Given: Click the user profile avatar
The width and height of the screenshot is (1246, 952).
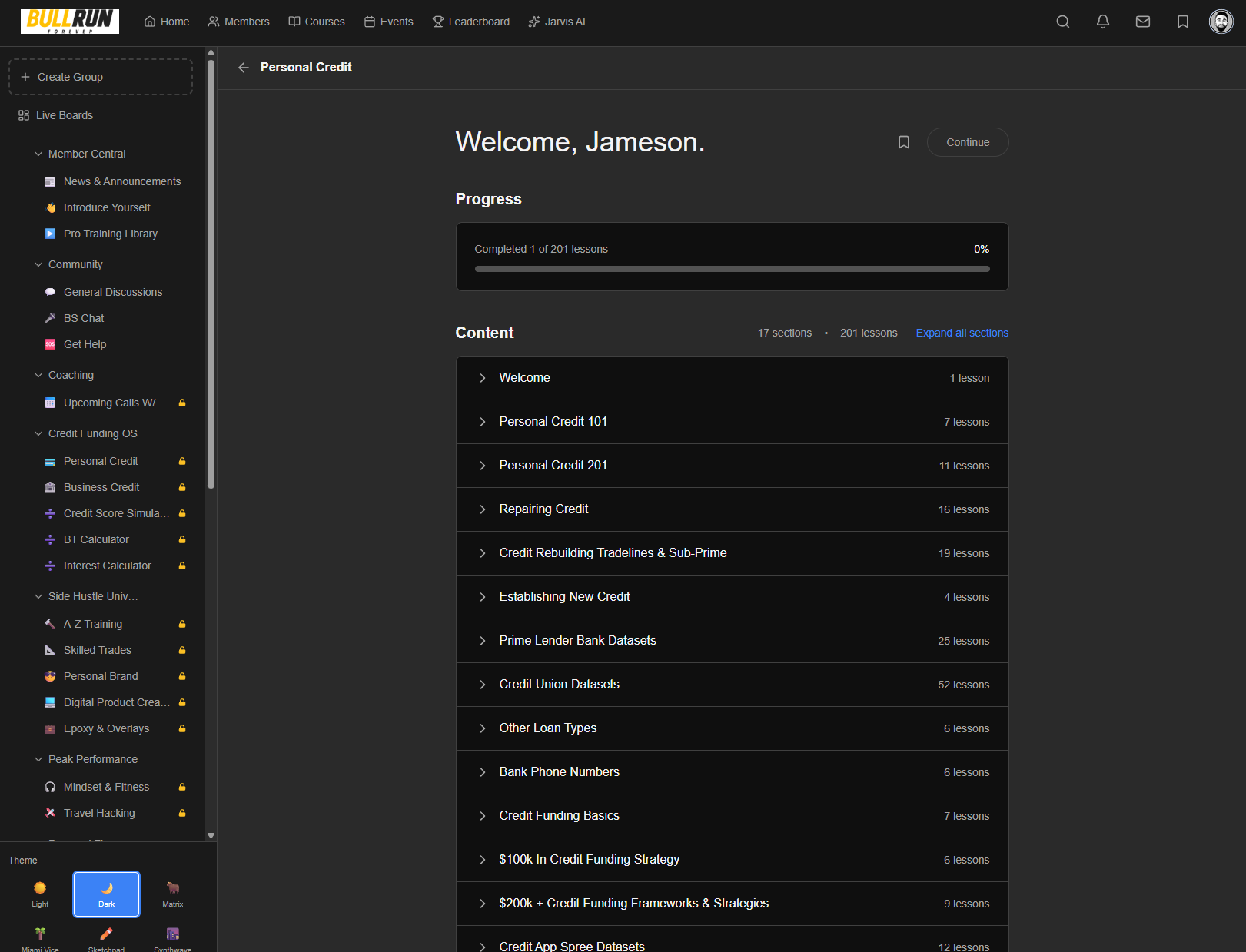Looking at the screenshot, I should 1221,22.
